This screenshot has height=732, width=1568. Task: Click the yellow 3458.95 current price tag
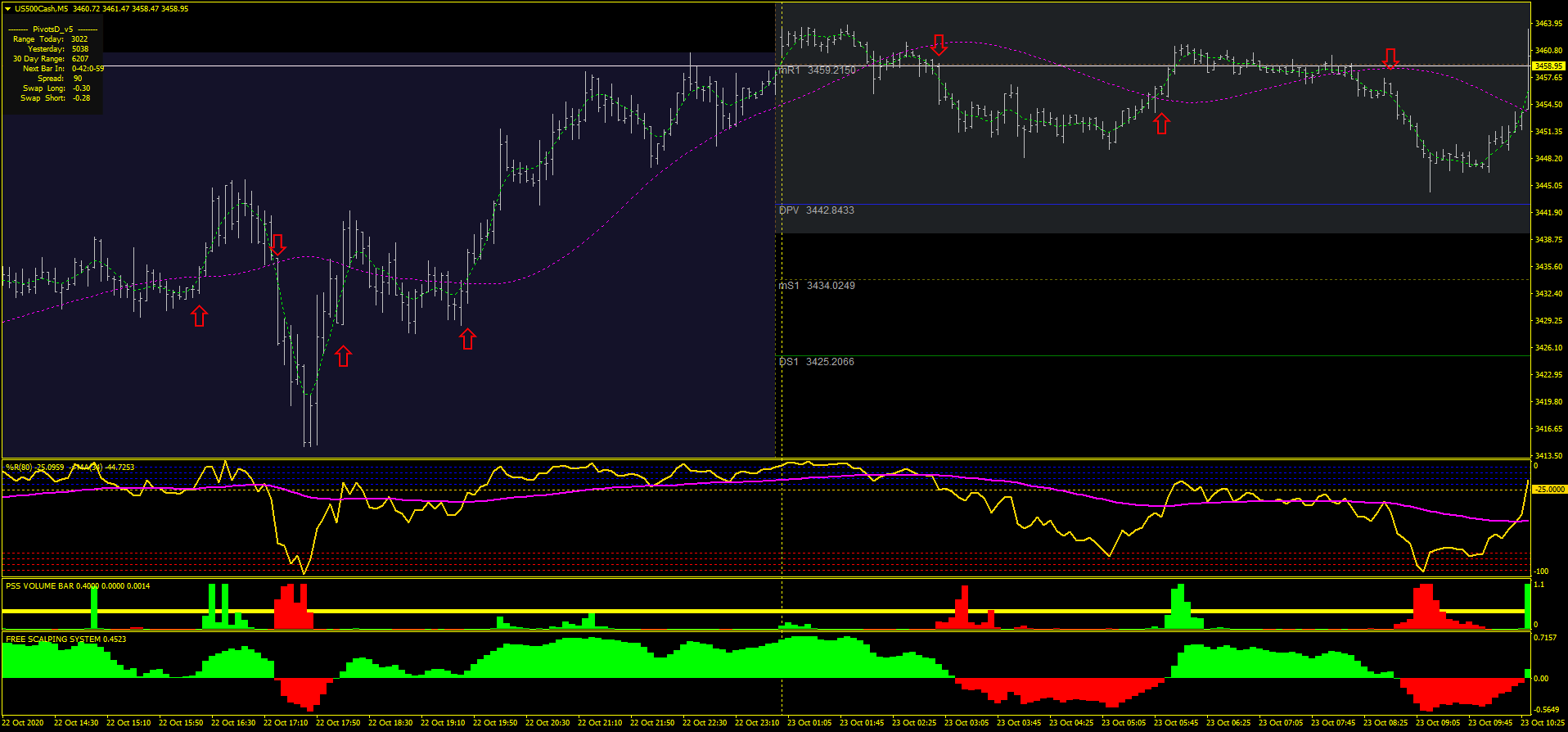tap(1548, 66)
